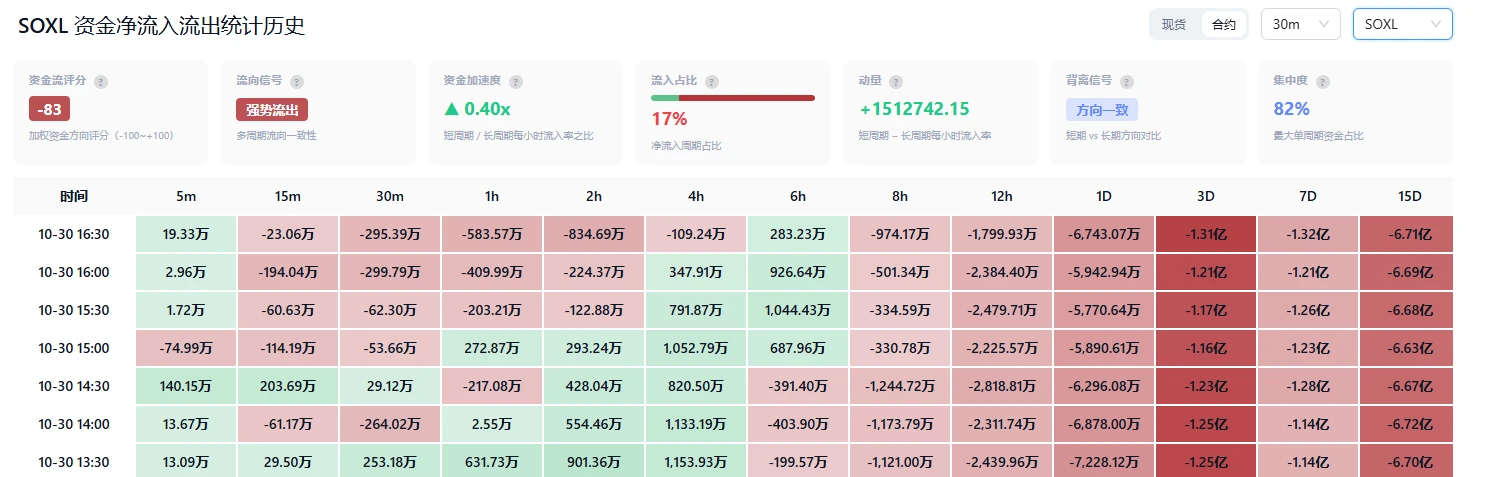Select the 10-30 13:30 time row
Image resolution: width=1489 pixels, height=477 pixels.
[x=733, y=462]
